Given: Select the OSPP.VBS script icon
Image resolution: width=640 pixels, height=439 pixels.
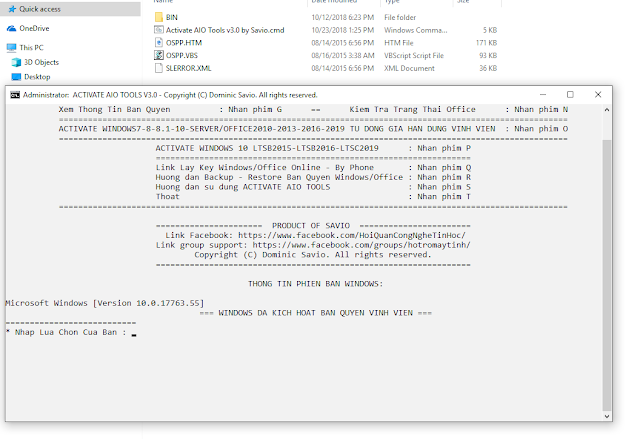Looking at the screenshot, I should point(159,55).
